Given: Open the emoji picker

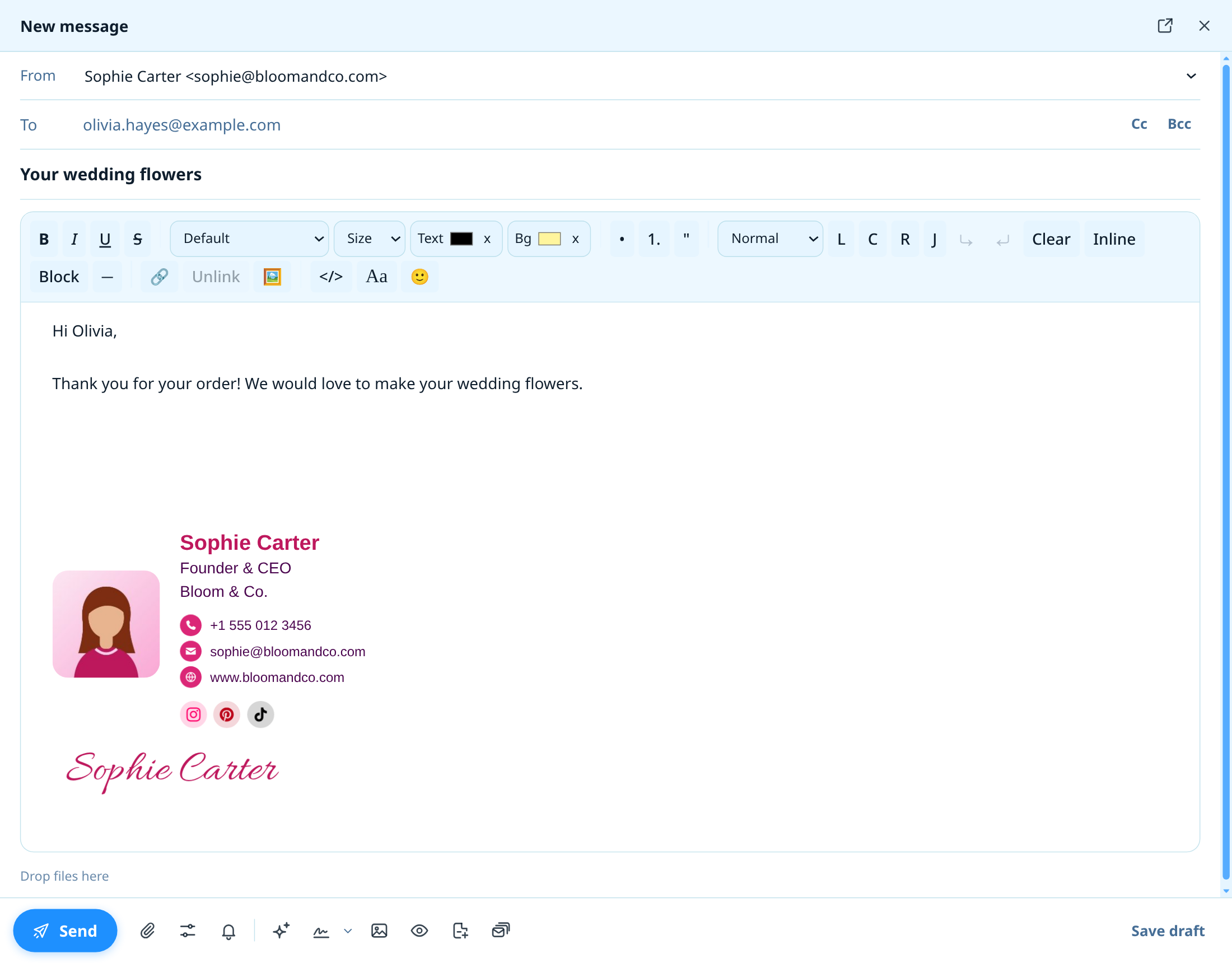Looking at the screenshot, I should coord(419,277).
